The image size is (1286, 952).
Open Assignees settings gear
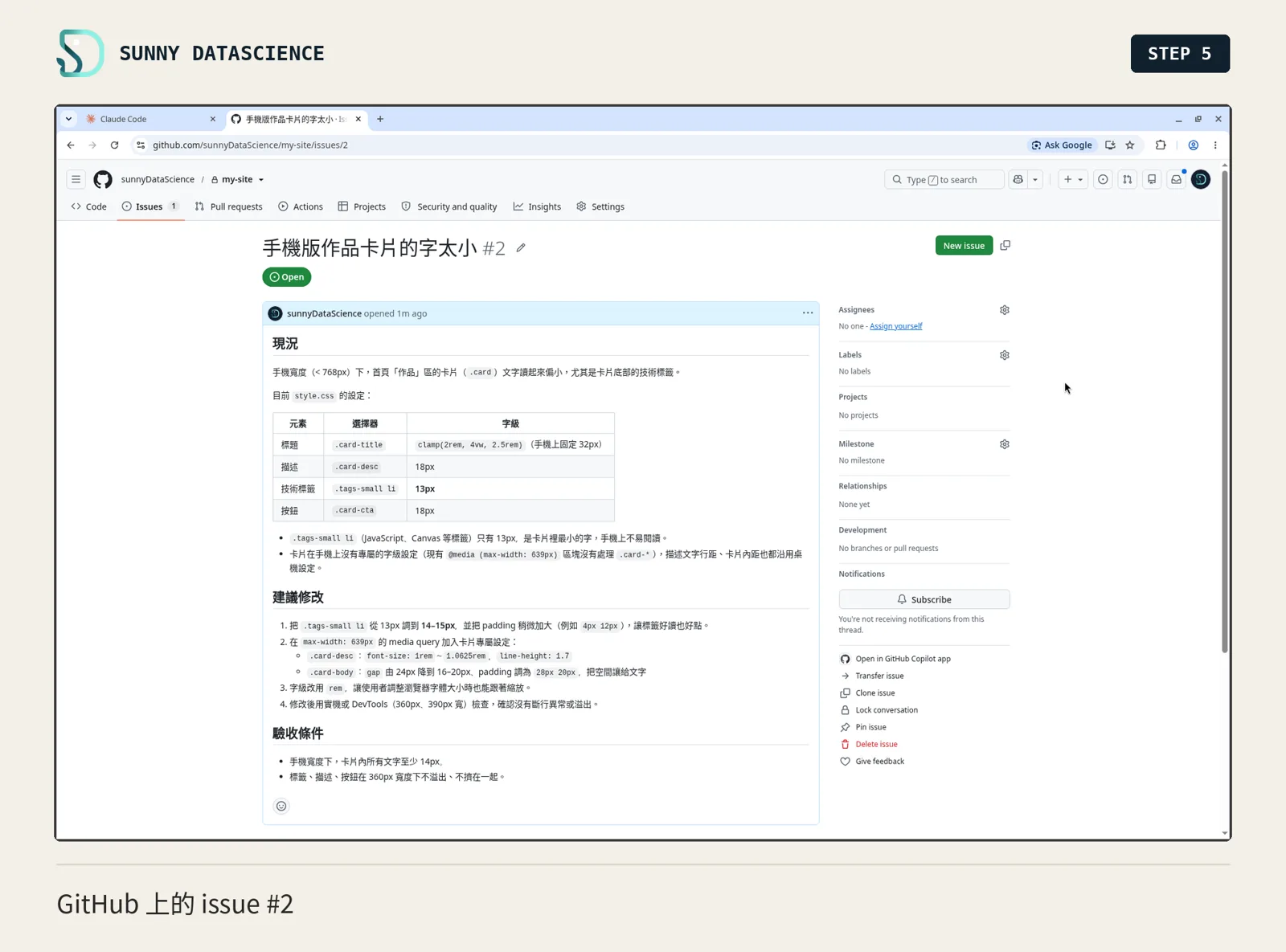click(1005, 310)
